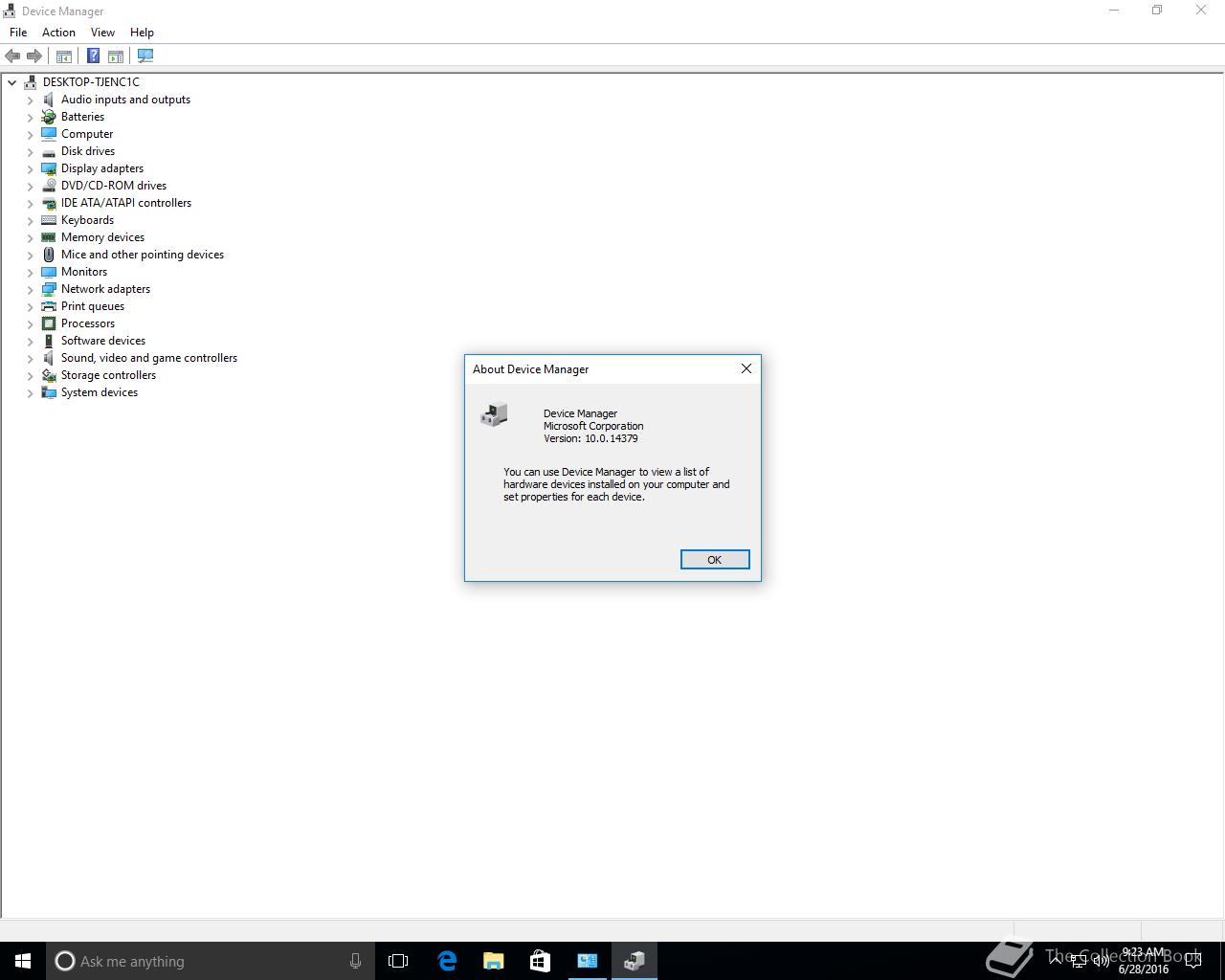Click OK in About Device Manager dialog
This screenshot has width=1225, height=980.
(x=715, y=560)
